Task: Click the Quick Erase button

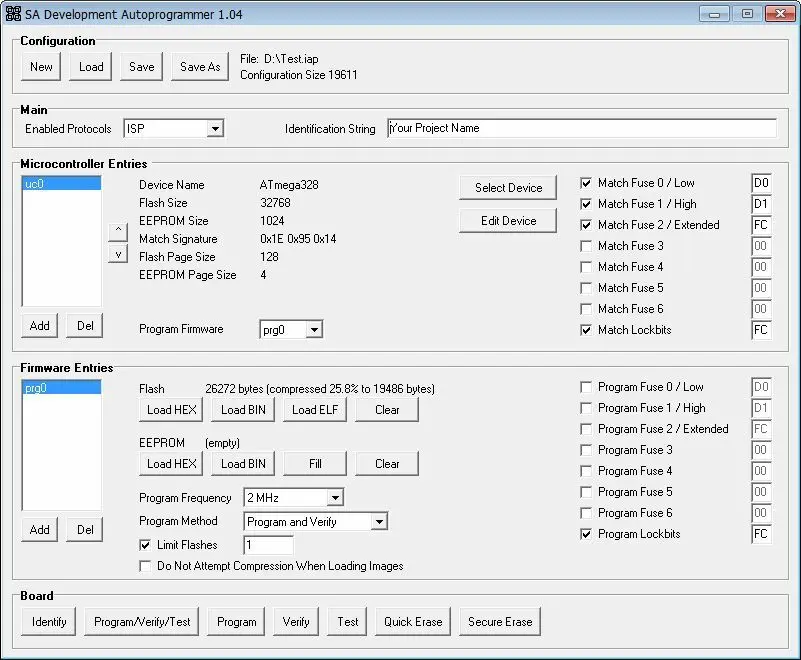Action: click(413, 622)
